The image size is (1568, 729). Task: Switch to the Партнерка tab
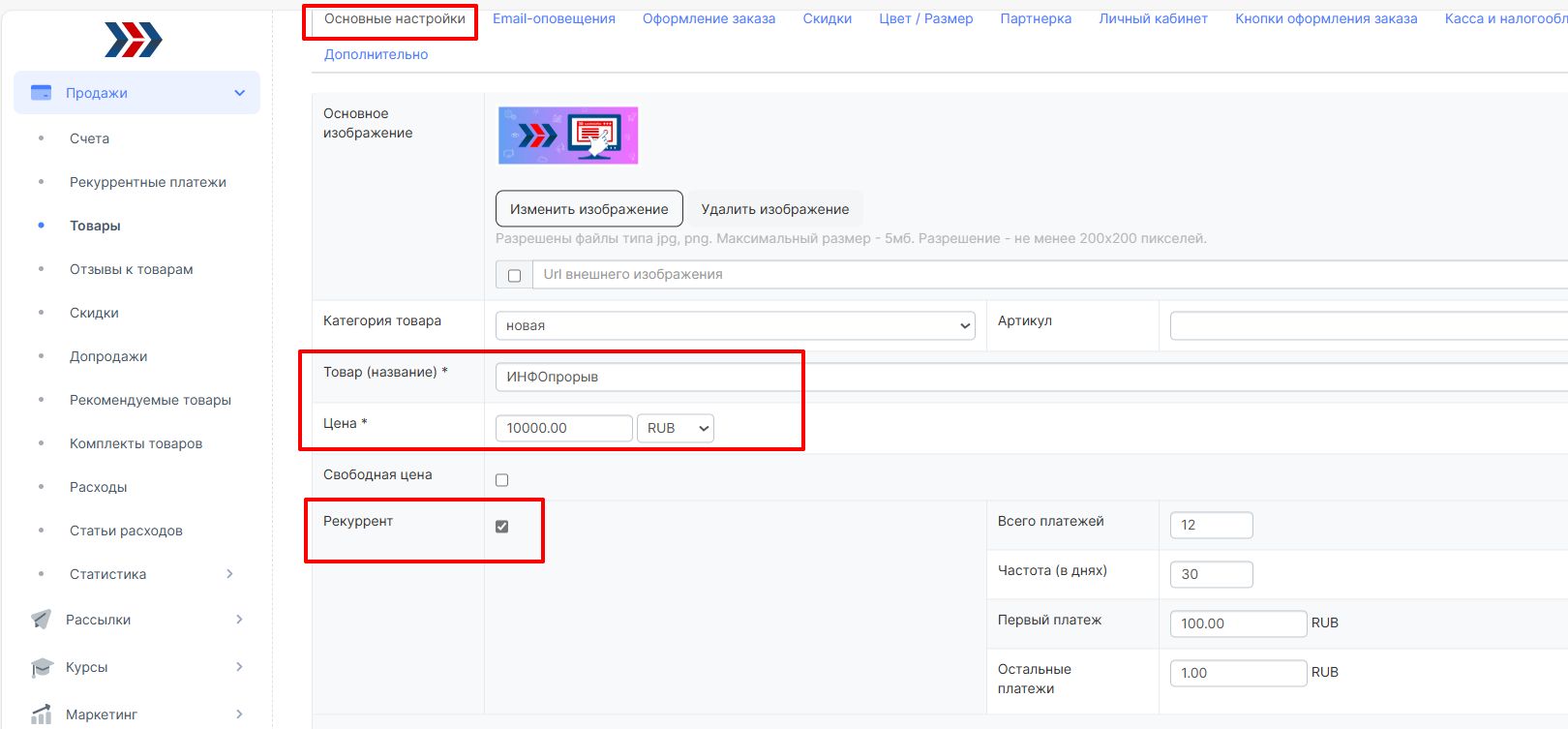coord(1036,18)
